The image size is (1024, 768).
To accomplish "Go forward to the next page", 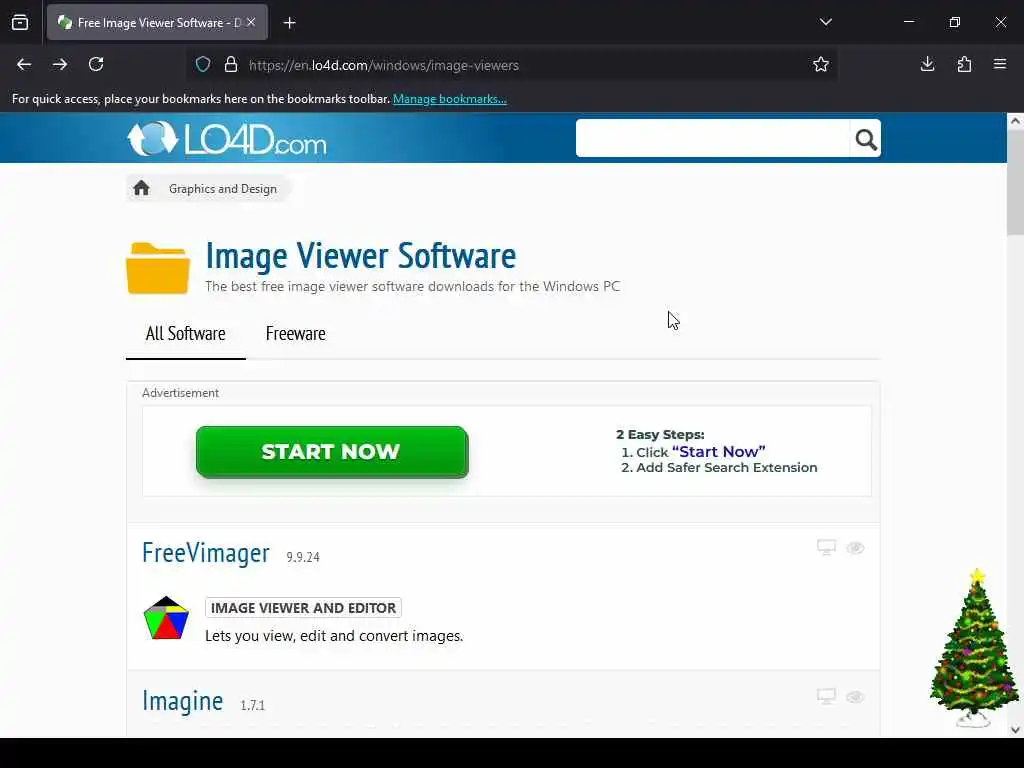I will click(x=60, y=64).
